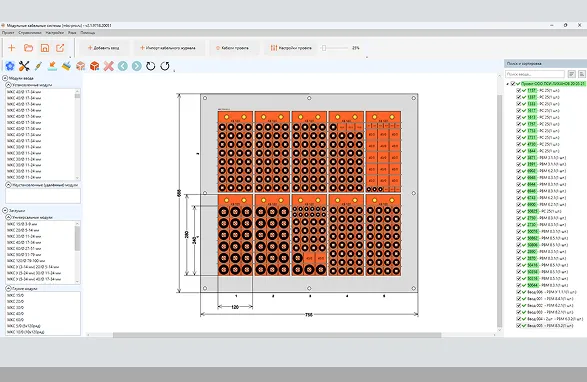Click the top-left frame corner handle
The height and width of the screenshot is (382, 587).
coord(205,98)
